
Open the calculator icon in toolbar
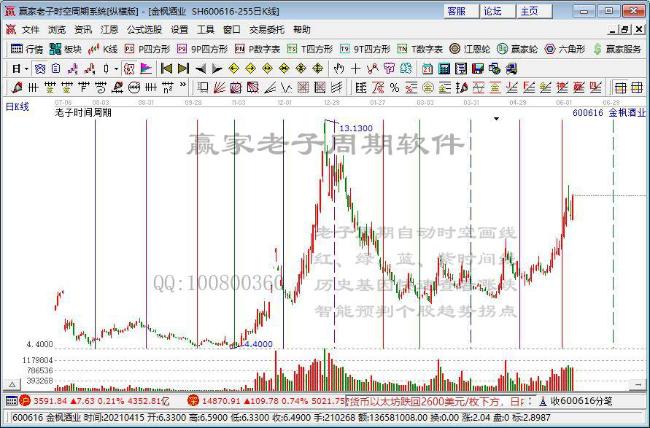point(444,69)
